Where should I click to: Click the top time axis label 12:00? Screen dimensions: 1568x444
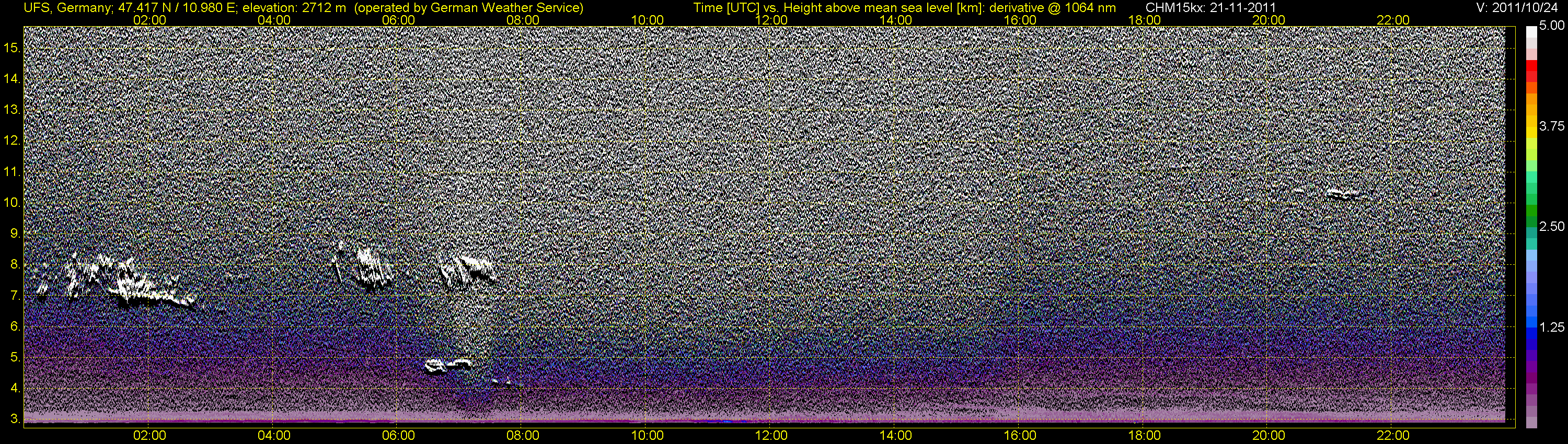pos(771,20)
